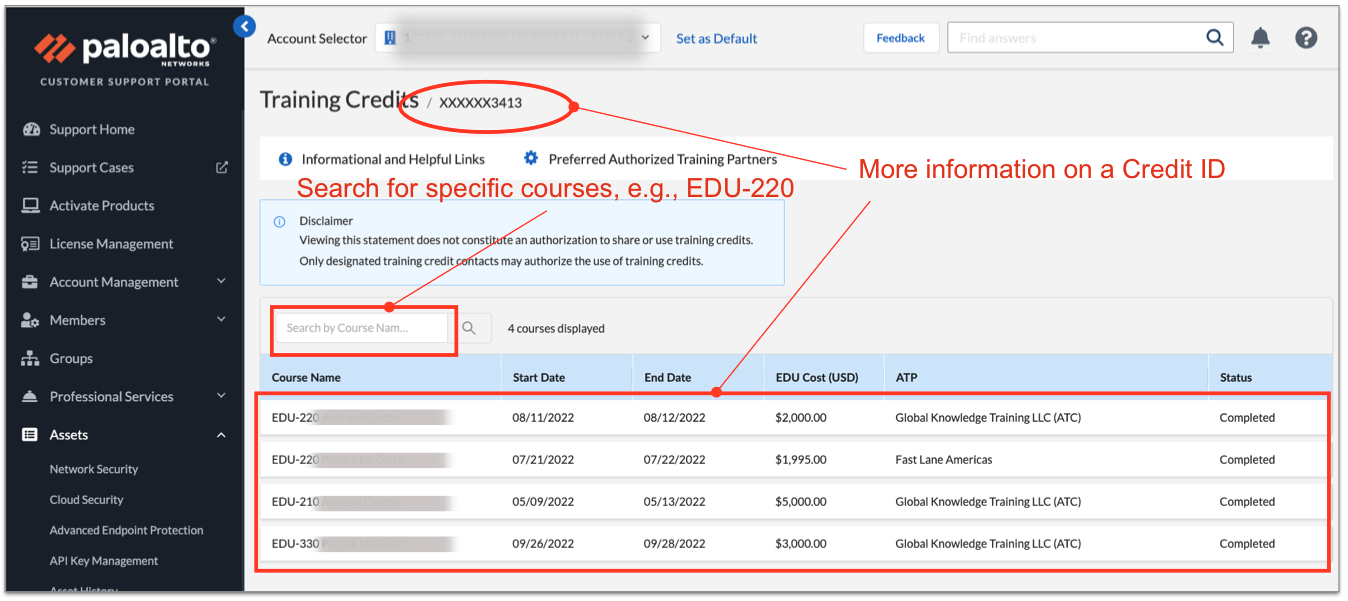
Task: Click the Professional Services icon
Action: tap(30, 396)
